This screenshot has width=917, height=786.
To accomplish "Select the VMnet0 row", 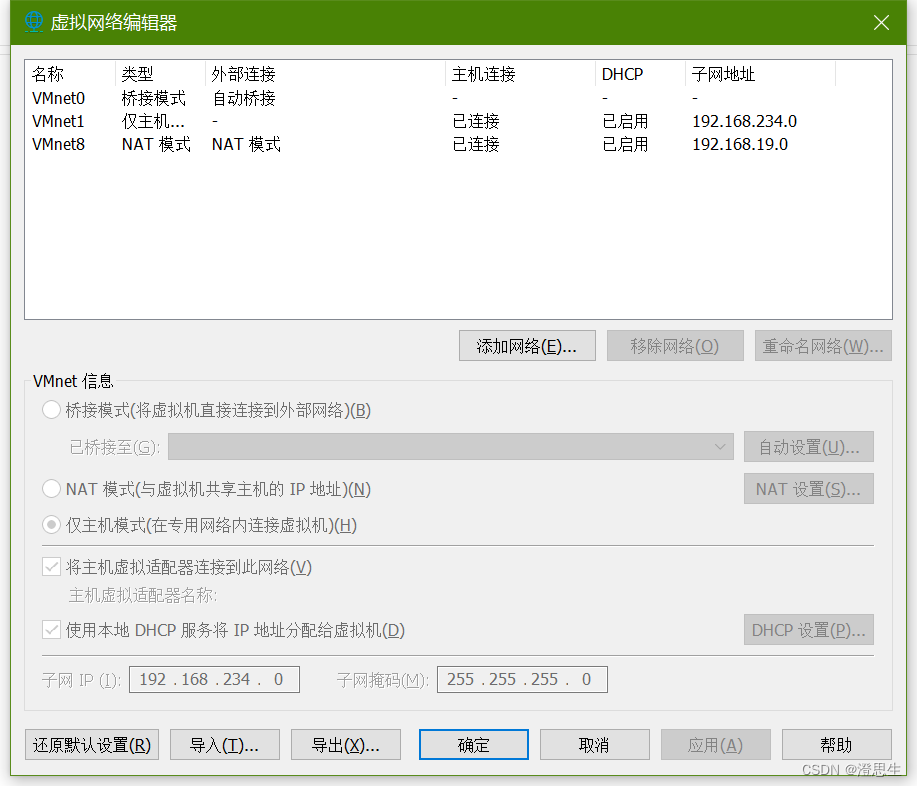I will [x=458, y=98].
